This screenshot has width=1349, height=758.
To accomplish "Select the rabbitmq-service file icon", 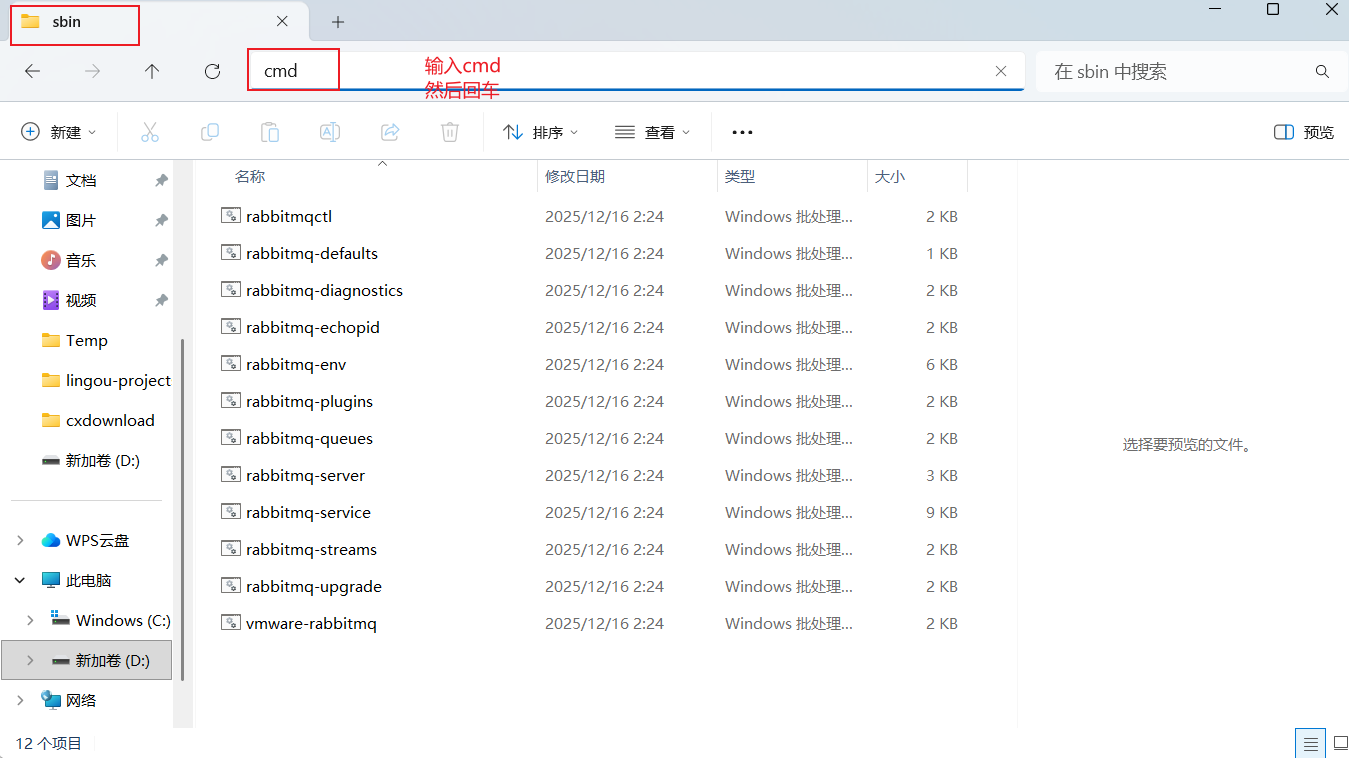I will [231, 512].
